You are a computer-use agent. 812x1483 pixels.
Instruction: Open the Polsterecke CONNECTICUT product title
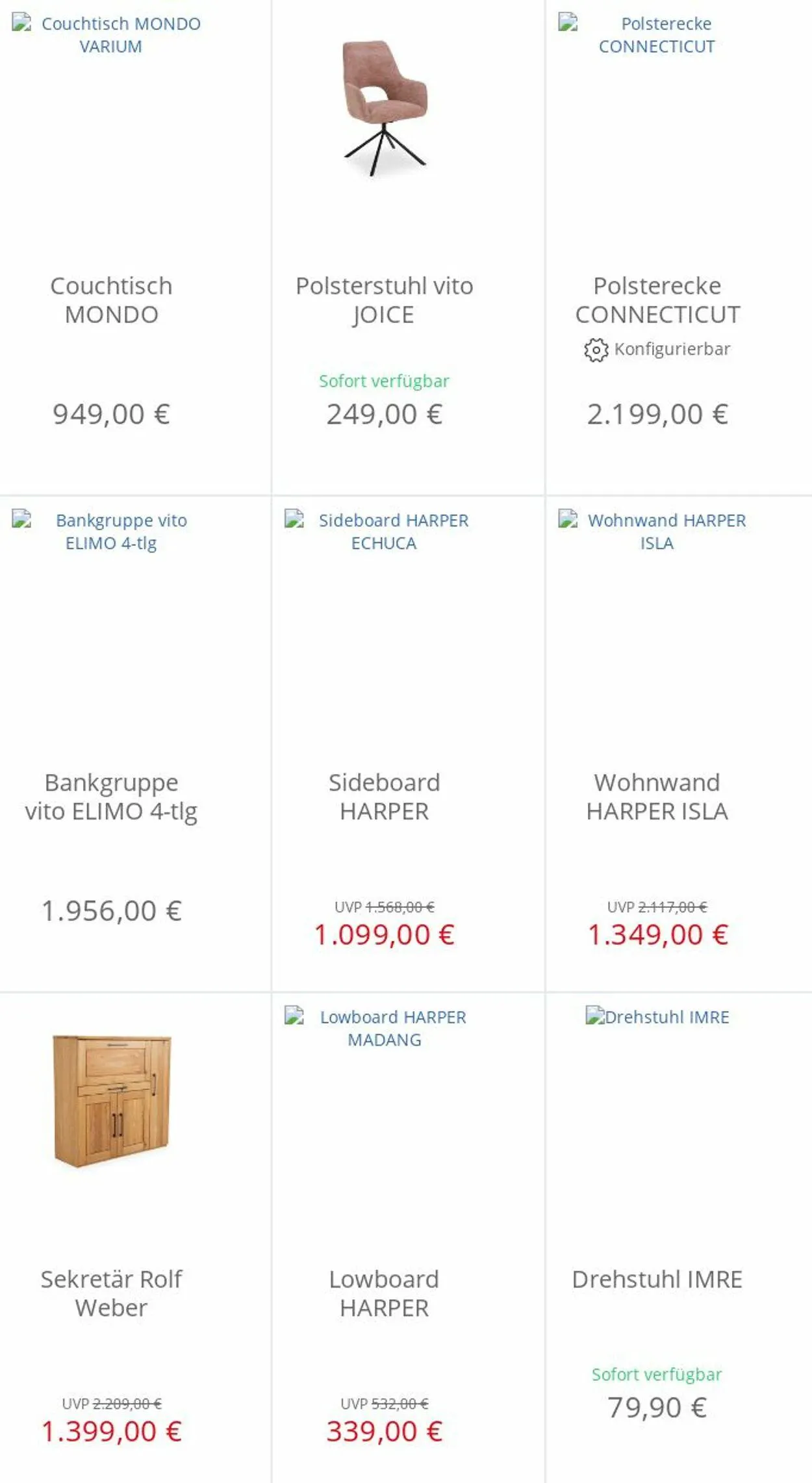pyautogui.click(x=657, y=300)
